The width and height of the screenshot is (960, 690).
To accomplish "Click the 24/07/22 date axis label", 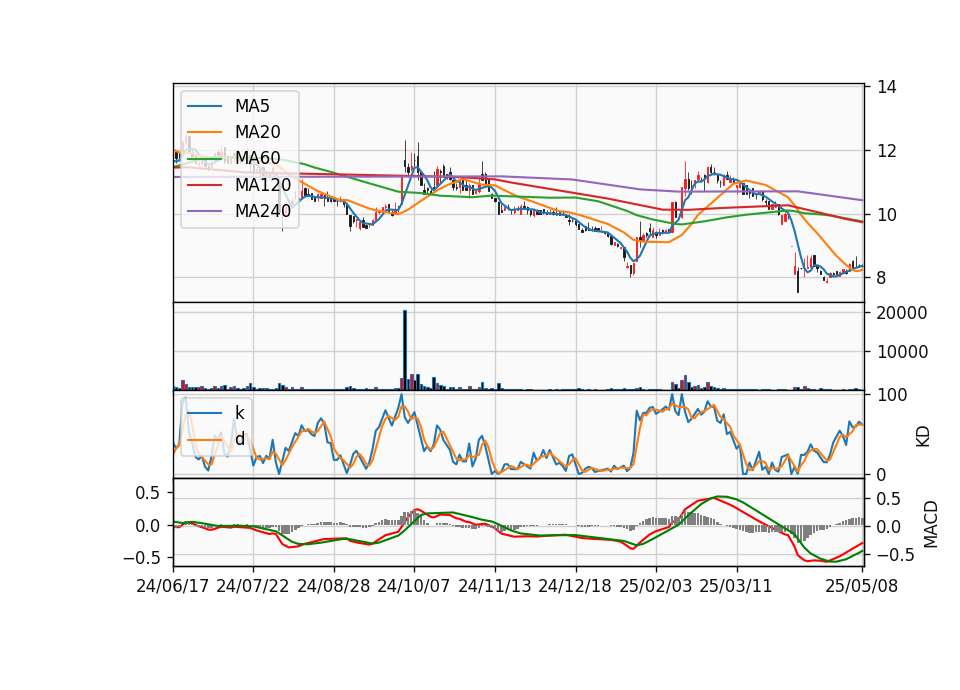I will (x=253, y=586).
